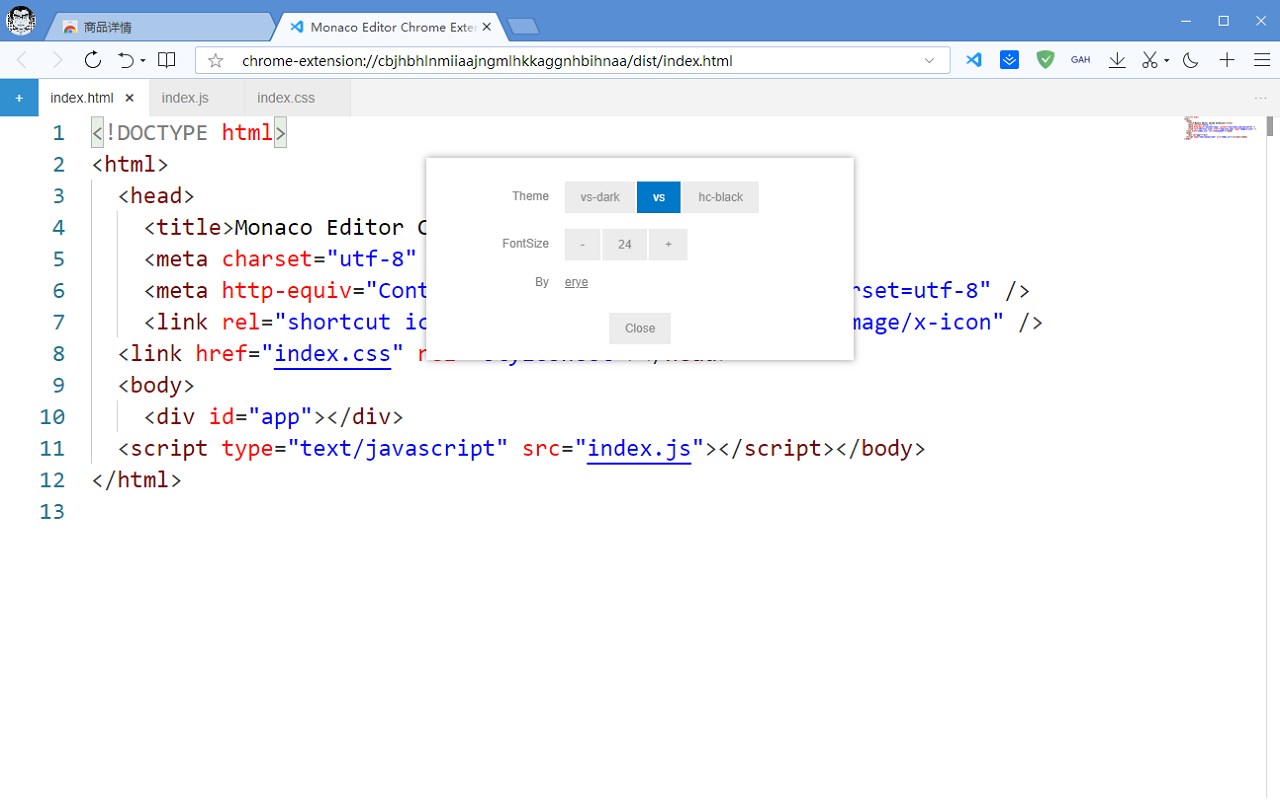This screenshot has width=1280, height=800.
Task: Click the editor vertical scrollbar thumb
Action: coord(1270,126)
